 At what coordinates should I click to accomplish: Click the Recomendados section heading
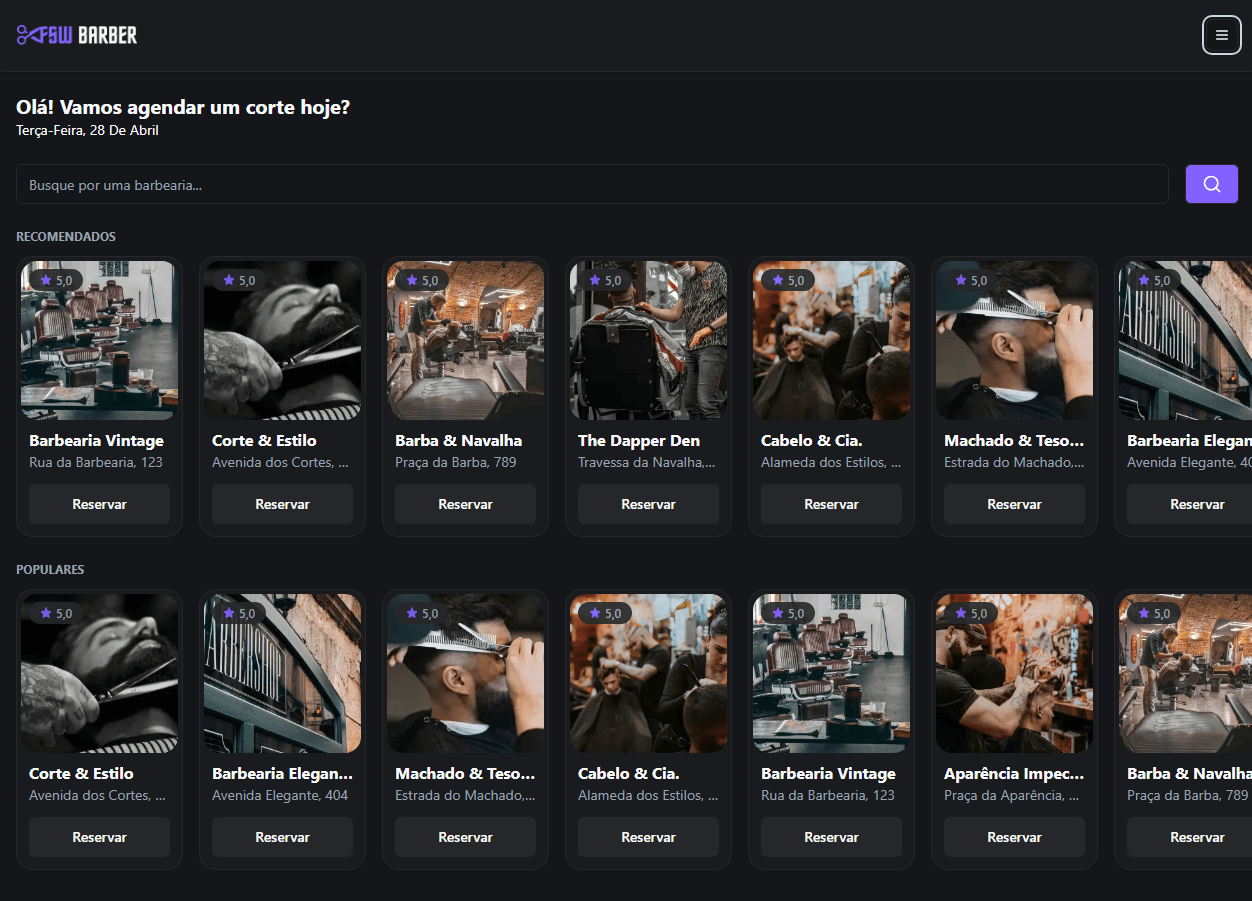point(66,237)
